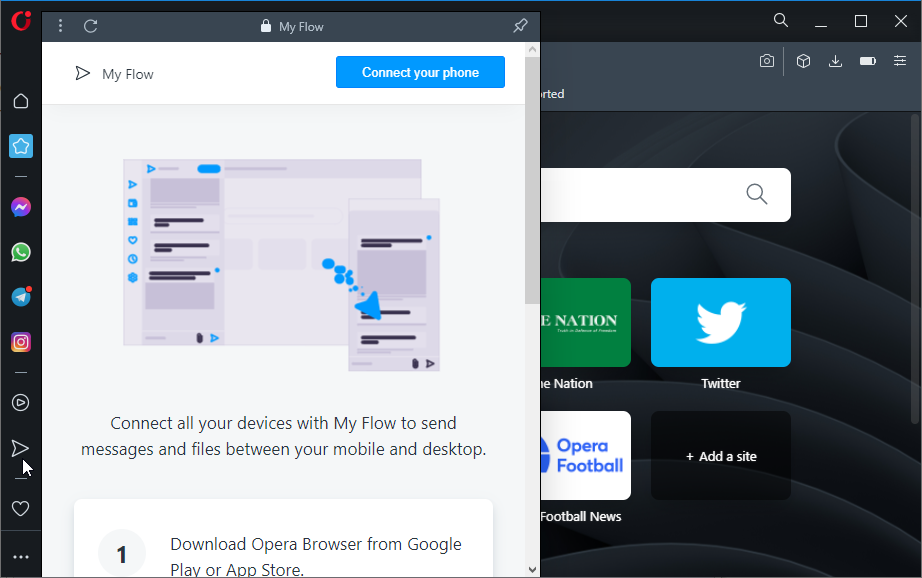This screenshot has width=922, height=578.
Task: Click the search tabs magnifier icon
Action: pos(781,21)
